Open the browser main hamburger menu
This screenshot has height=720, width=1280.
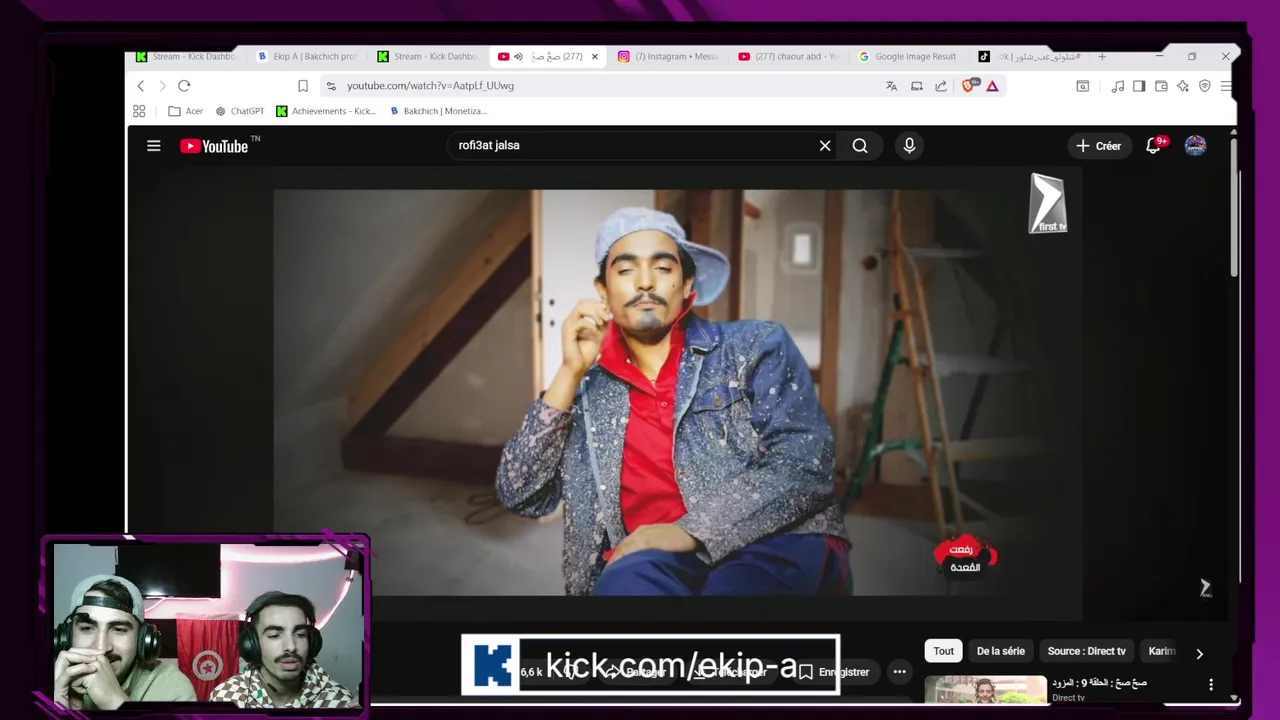pyautogui.click(x=1226, y=86)
